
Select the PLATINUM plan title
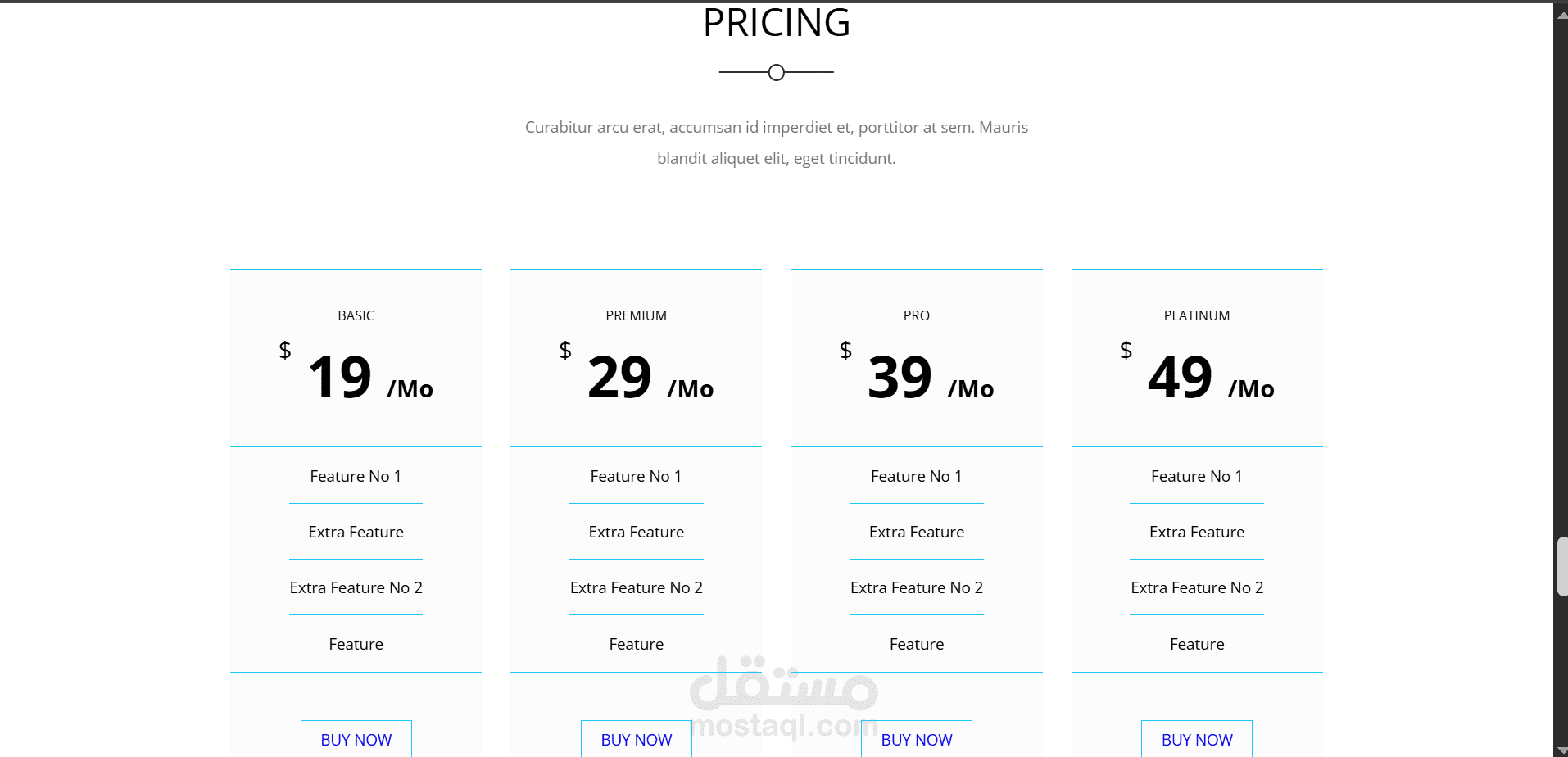[x=1196, y=315]
